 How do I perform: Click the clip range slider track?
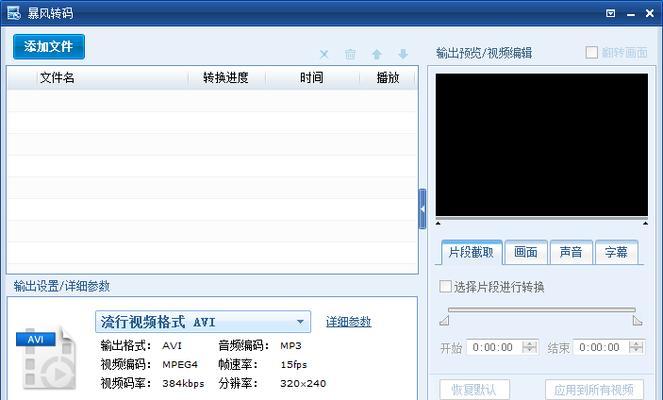click(x=542, y=310)
